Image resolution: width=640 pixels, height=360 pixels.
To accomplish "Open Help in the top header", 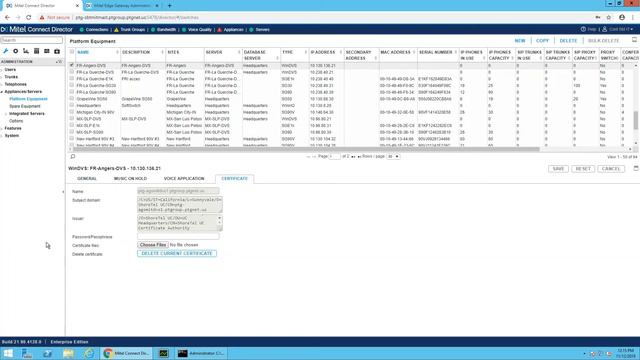I will pos(588,29).
